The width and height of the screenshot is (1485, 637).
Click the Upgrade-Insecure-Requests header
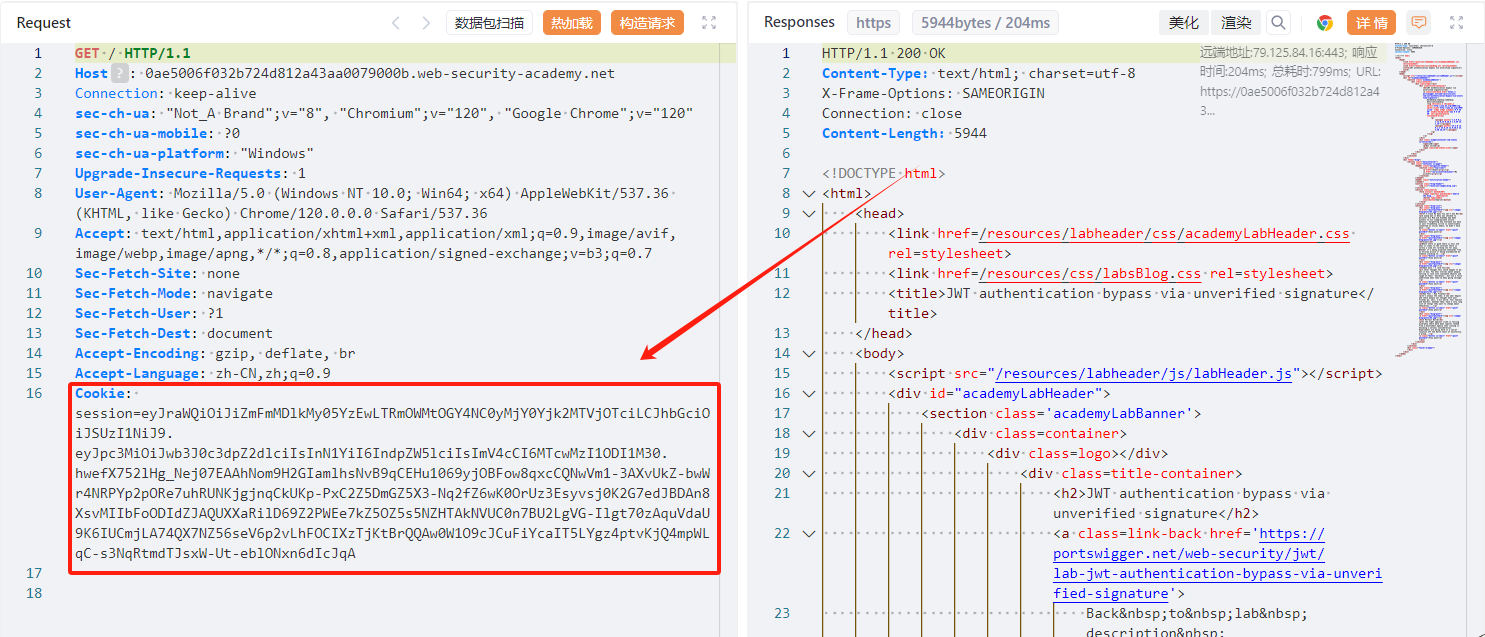tap(190, 173)
